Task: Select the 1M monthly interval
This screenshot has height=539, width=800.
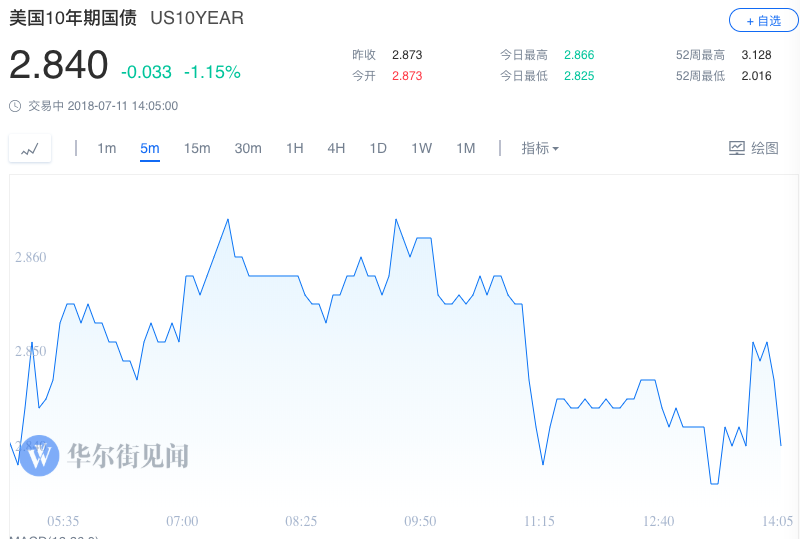Action: 465,148
